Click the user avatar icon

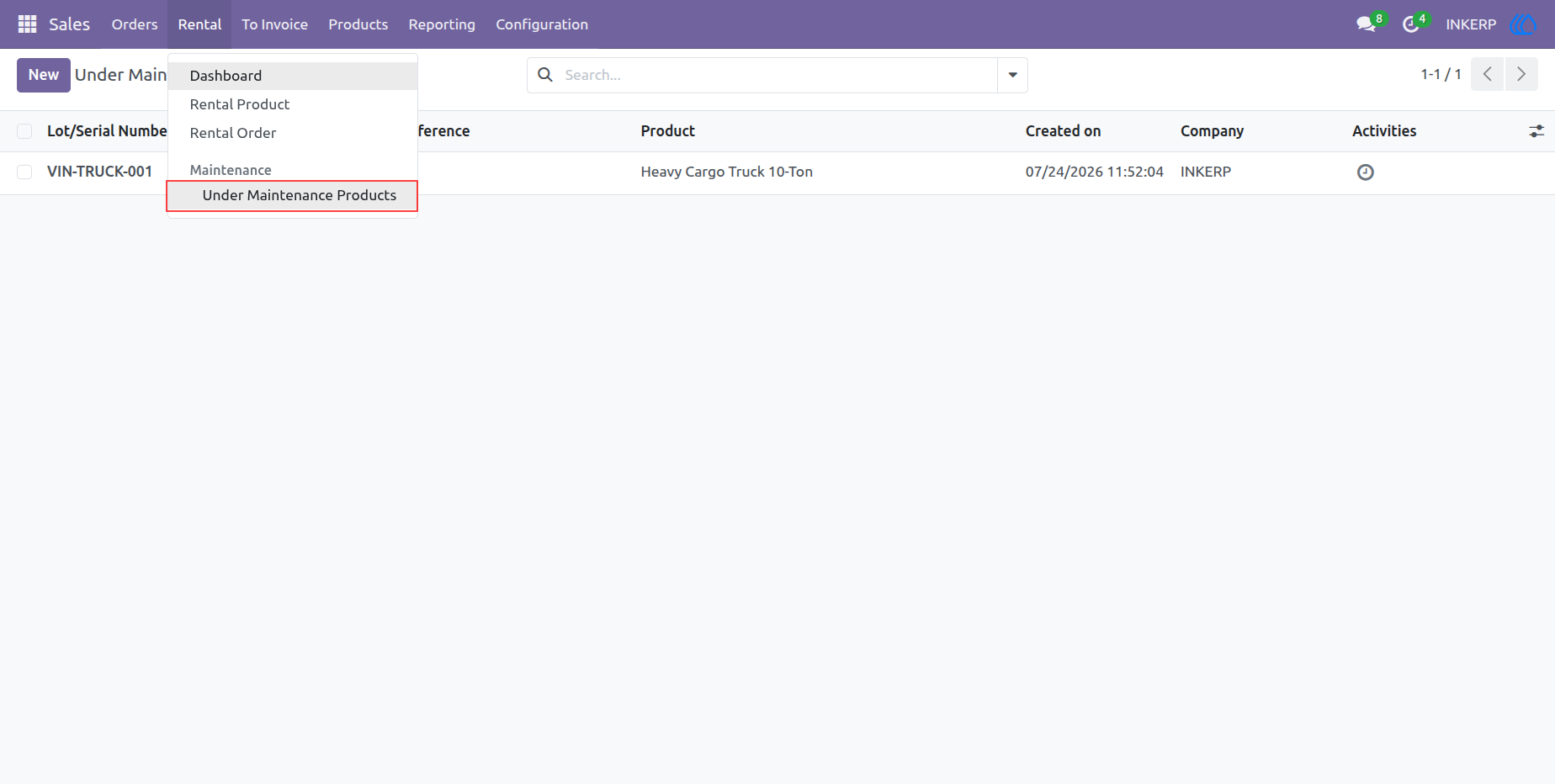point(1523,24)
